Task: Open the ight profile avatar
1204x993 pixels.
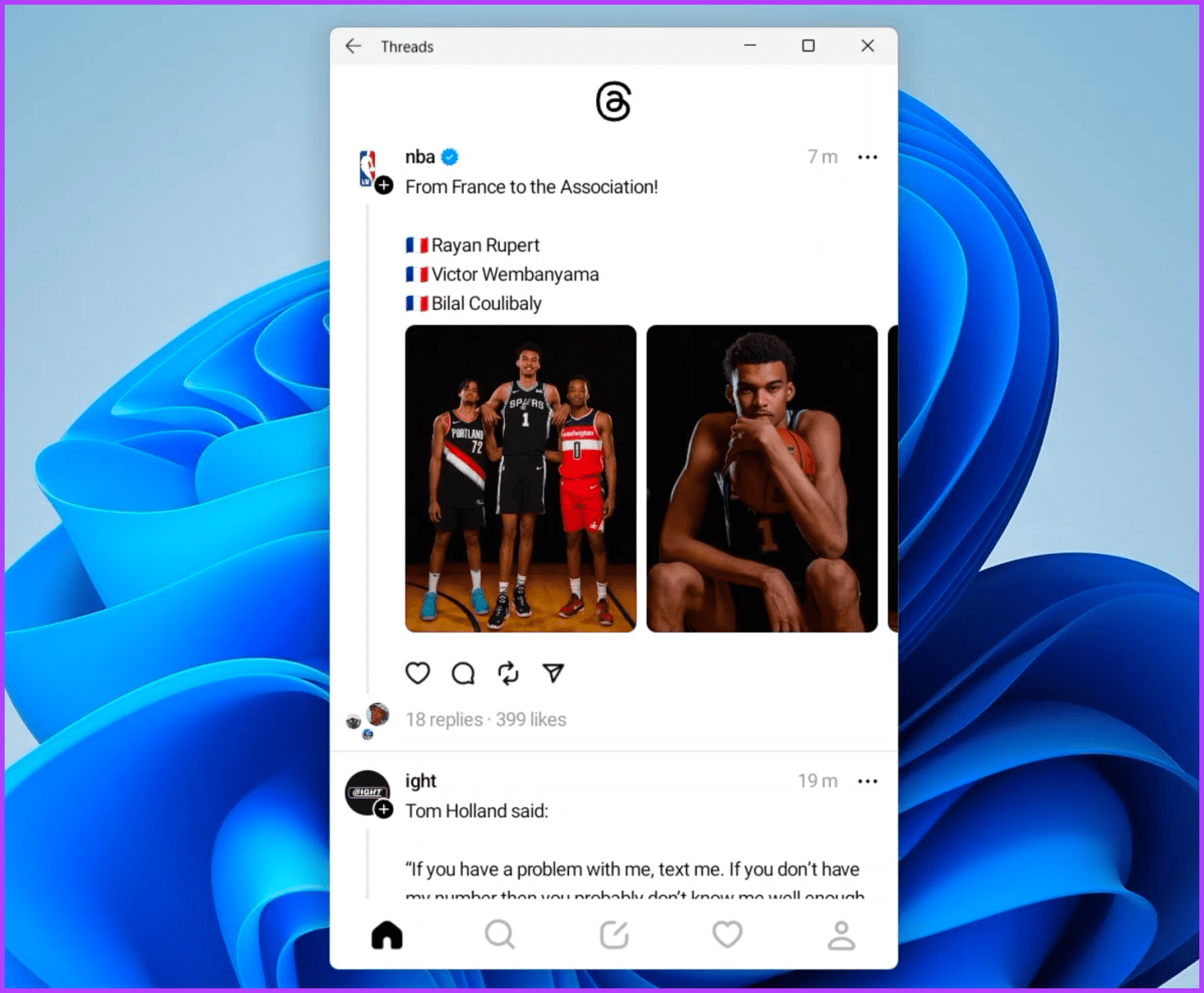Action: click(x=367, y=792)
